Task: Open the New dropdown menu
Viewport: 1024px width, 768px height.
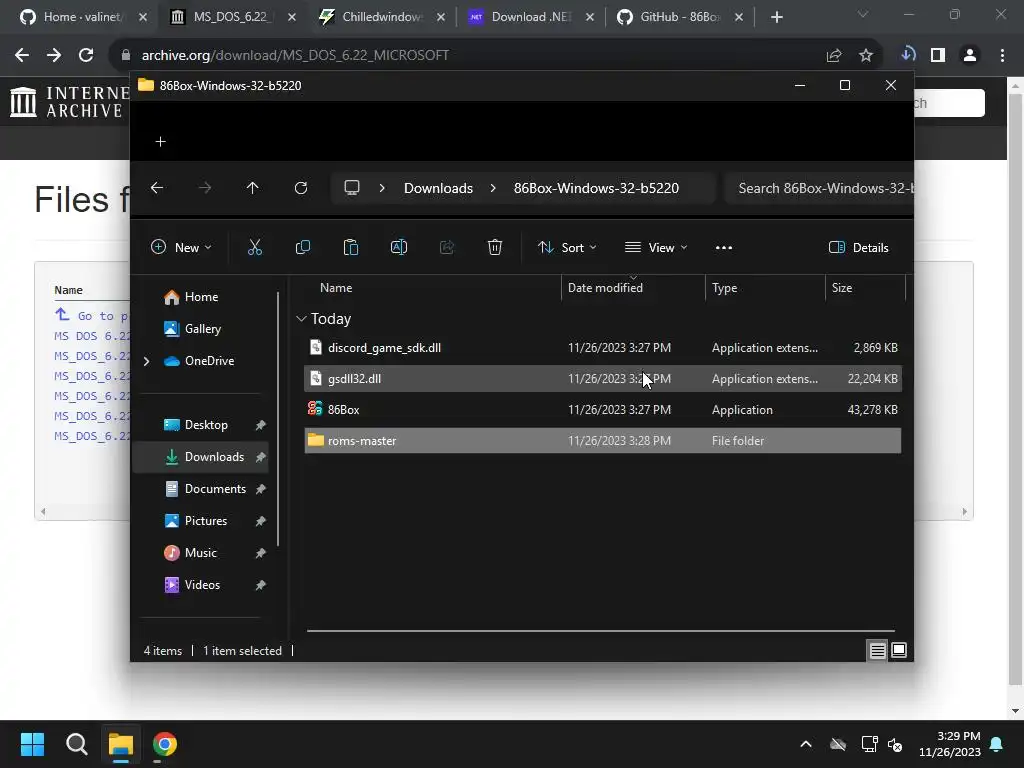Action: click(x=182, y=248)
